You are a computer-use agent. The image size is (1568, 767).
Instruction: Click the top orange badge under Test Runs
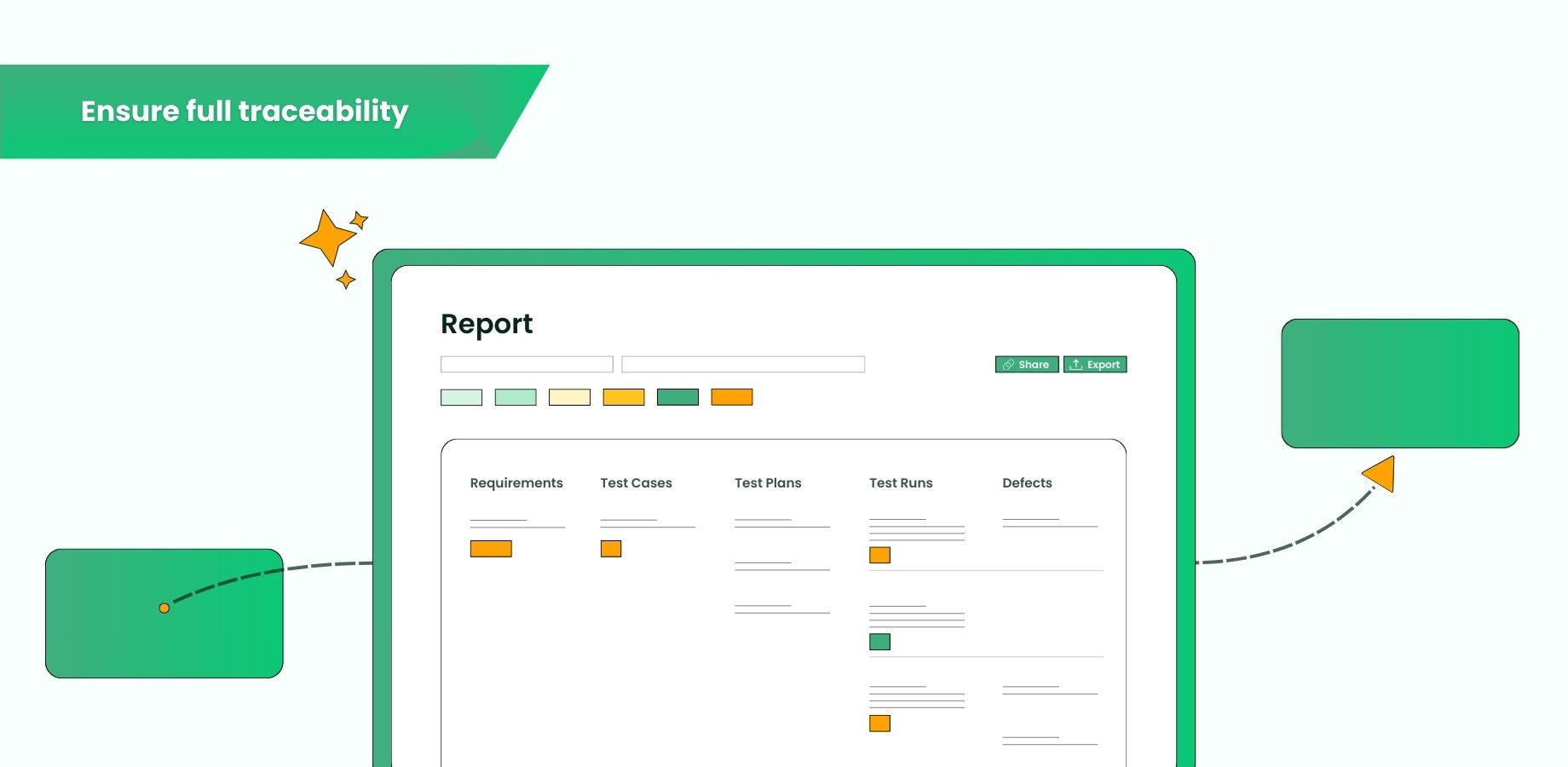[879, 555]
